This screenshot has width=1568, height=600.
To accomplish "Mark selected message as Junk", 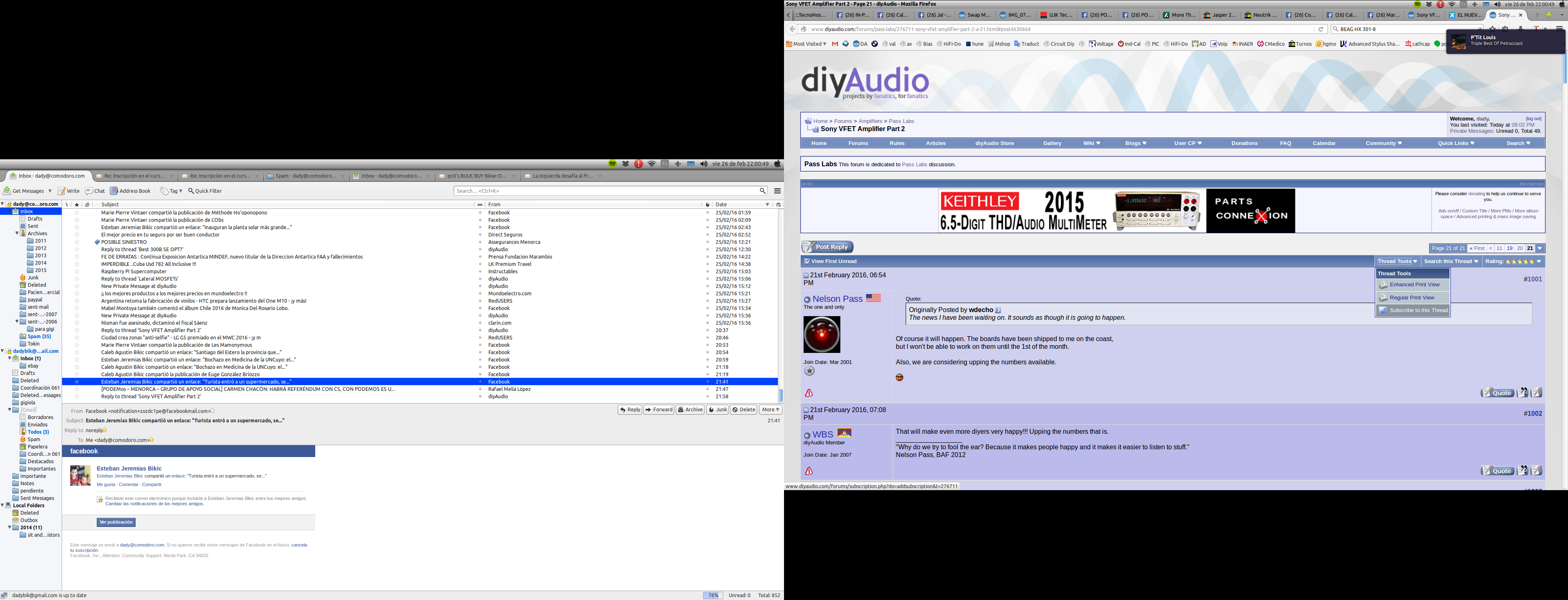I will [x=718, y=410].
